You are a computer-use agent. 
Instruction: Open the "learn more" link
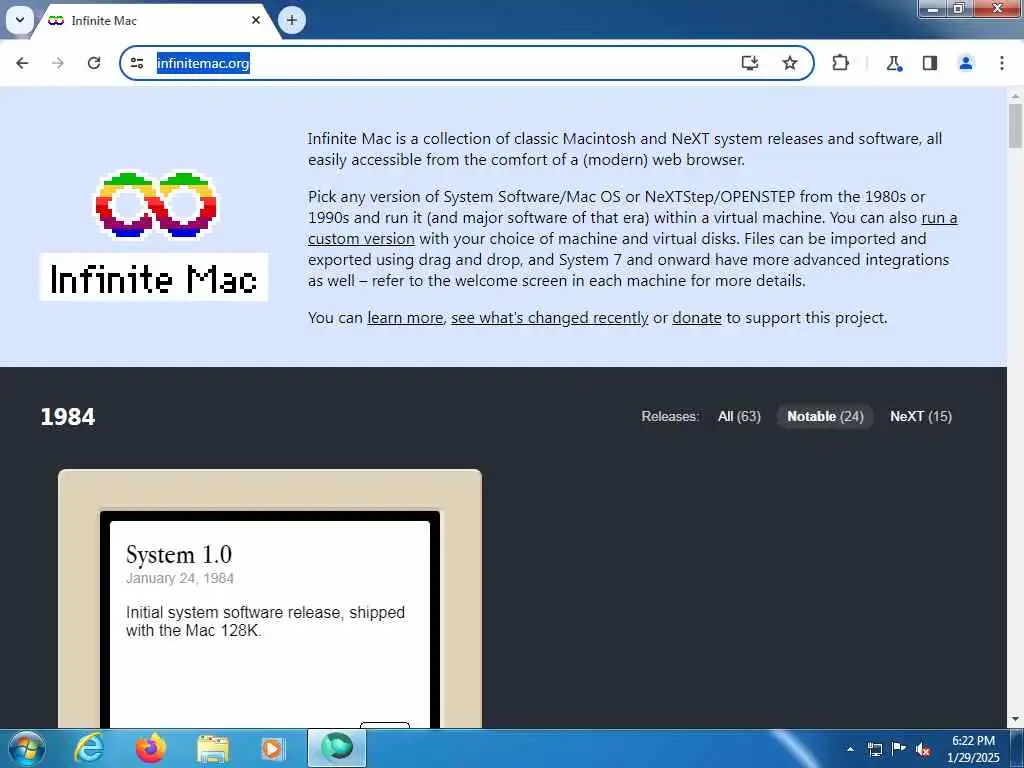tap(405, 318)
